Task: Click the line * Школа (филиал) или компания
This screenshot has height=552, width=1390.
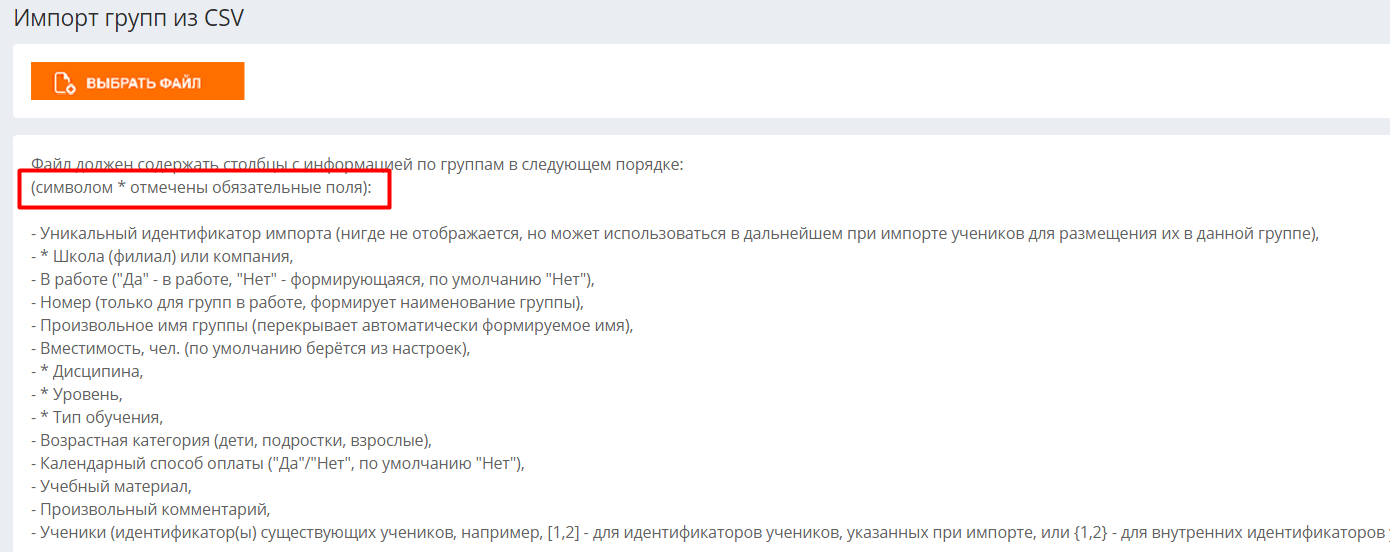Action: click(x=162, y=257)
